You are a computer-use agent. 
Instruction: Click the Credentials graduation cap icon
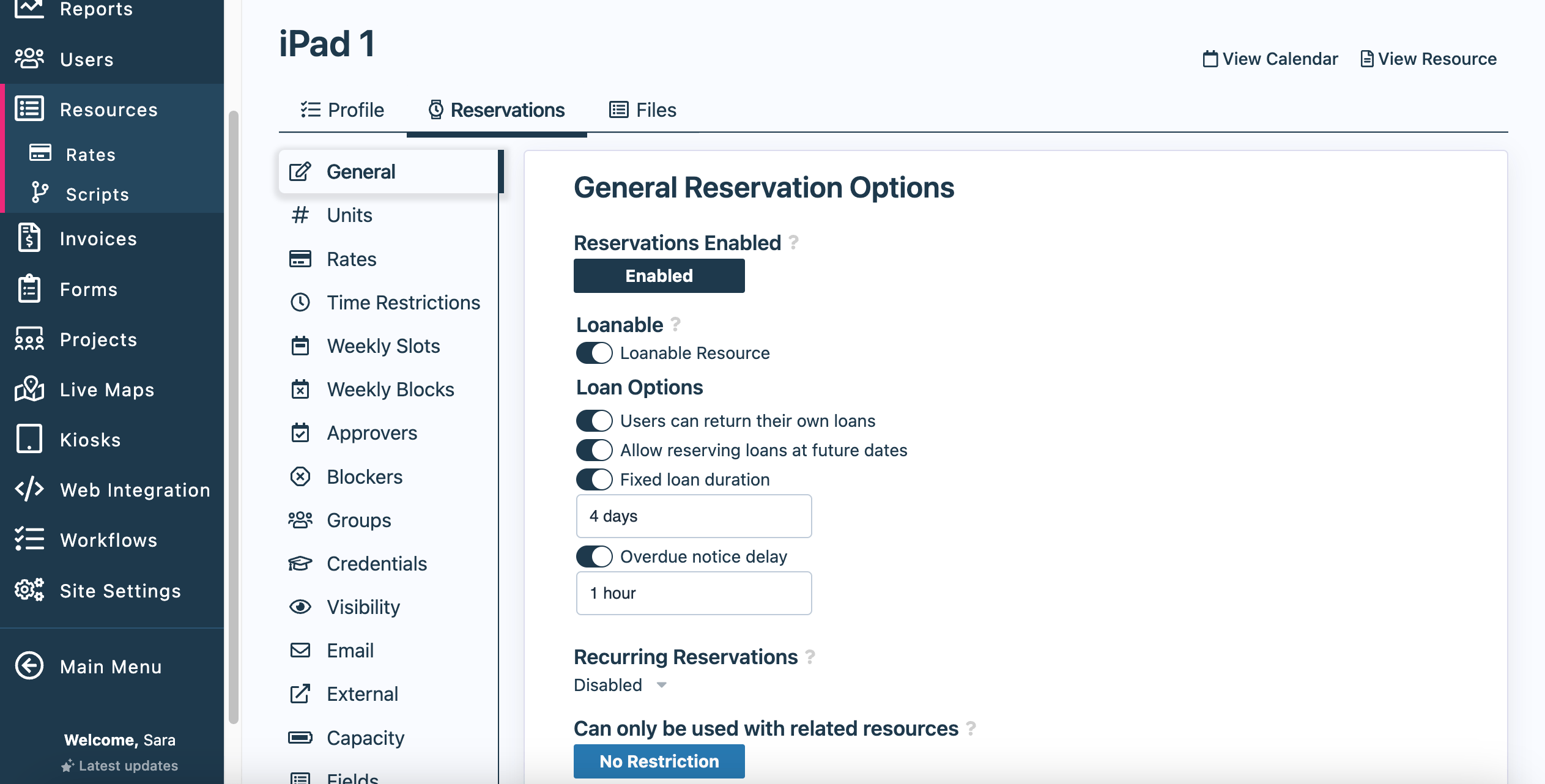[300, 563]
